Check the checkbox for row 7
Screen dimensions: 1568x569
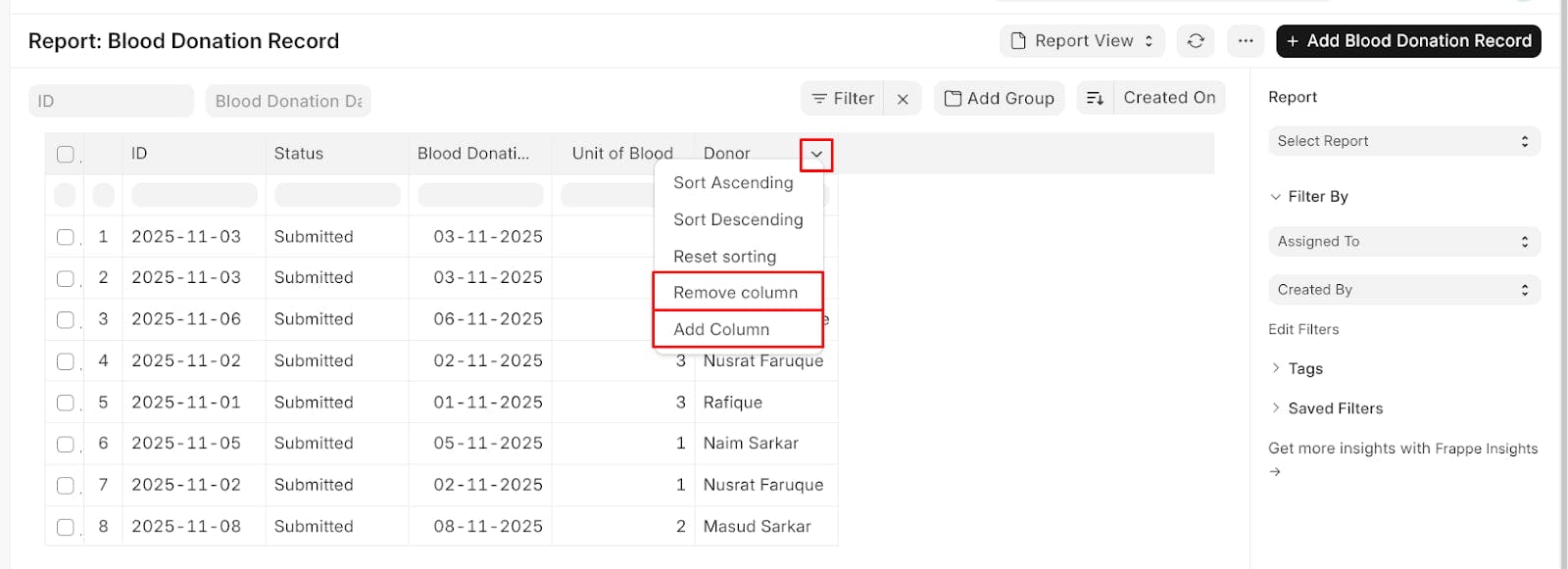tap(66, 485)
